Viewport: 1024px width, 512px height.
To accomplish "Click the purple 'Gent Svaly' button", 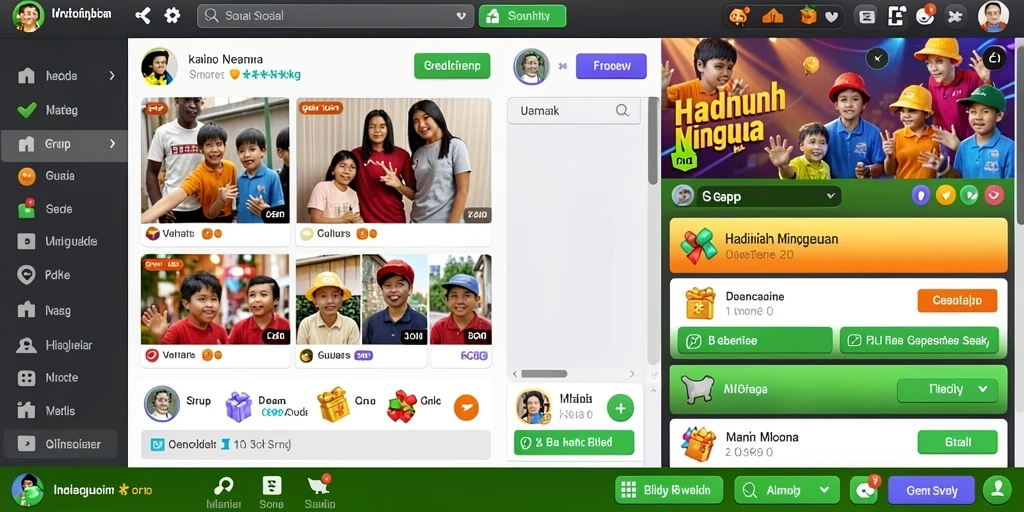I will (x=931, y=490).
